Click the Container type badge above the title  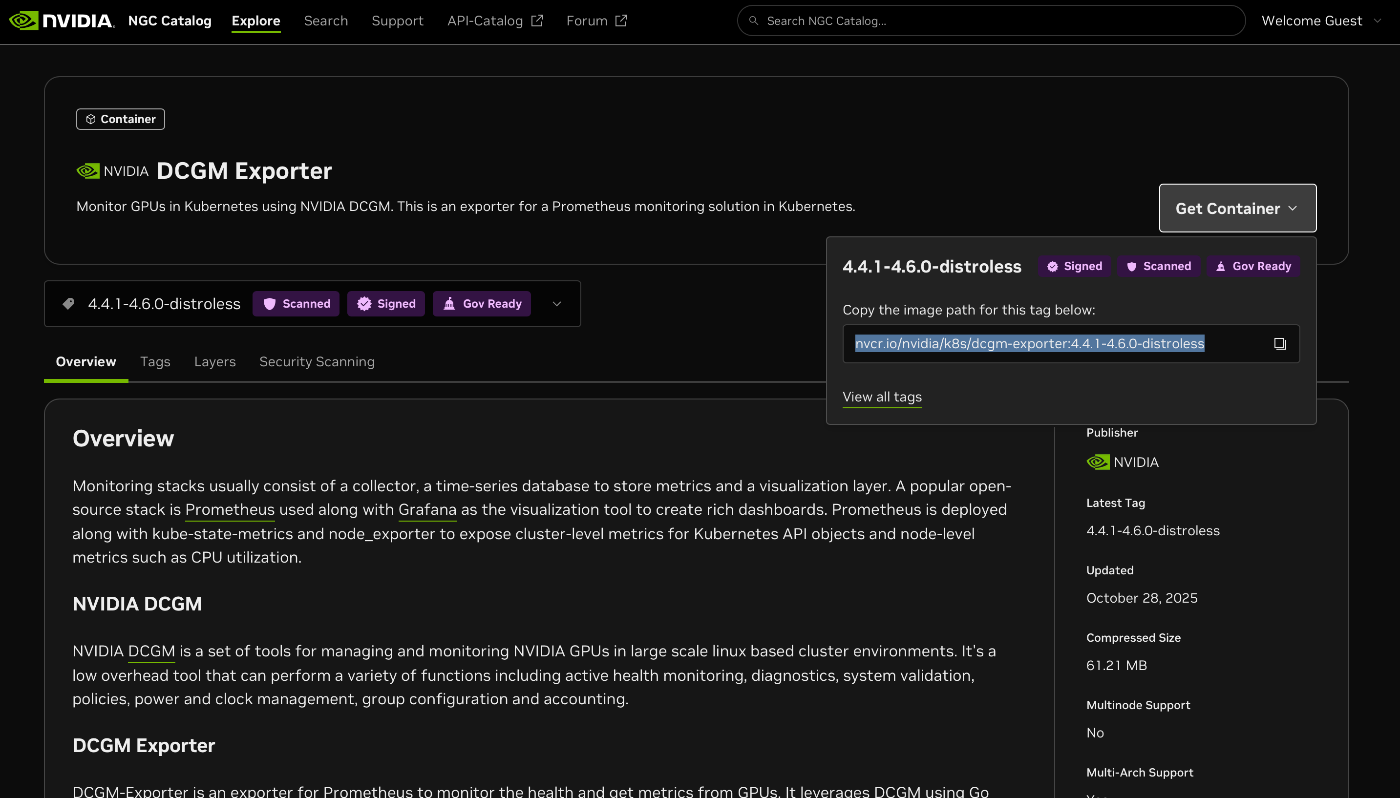120,118
